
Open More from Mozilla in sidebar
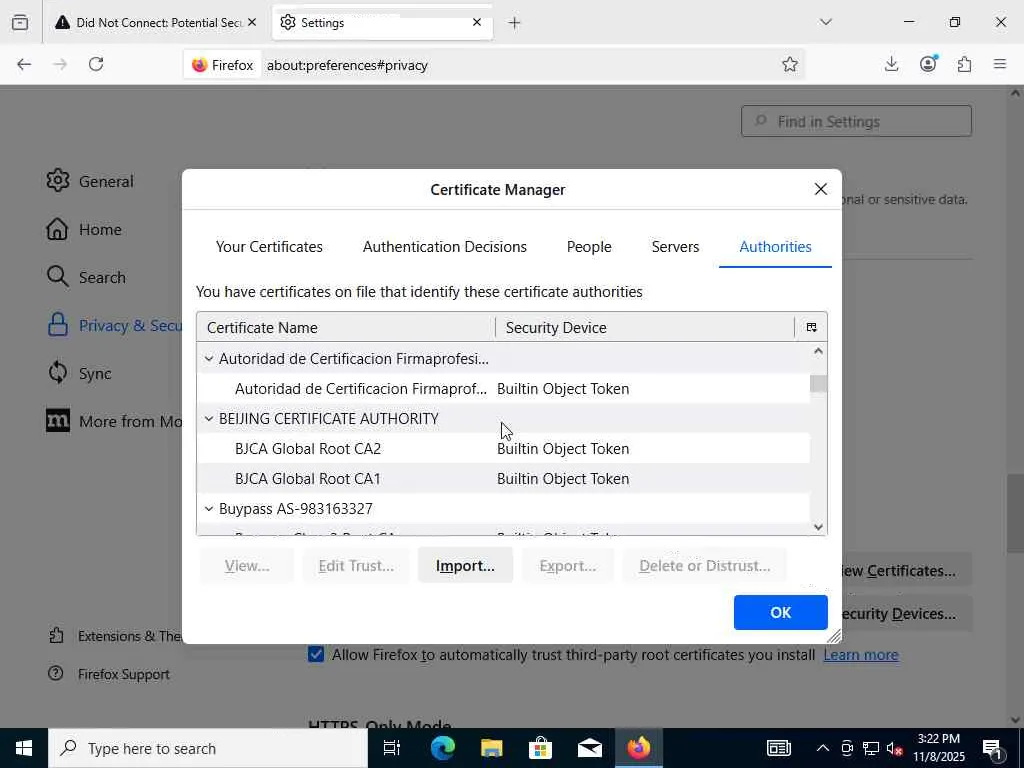point(114,421)
